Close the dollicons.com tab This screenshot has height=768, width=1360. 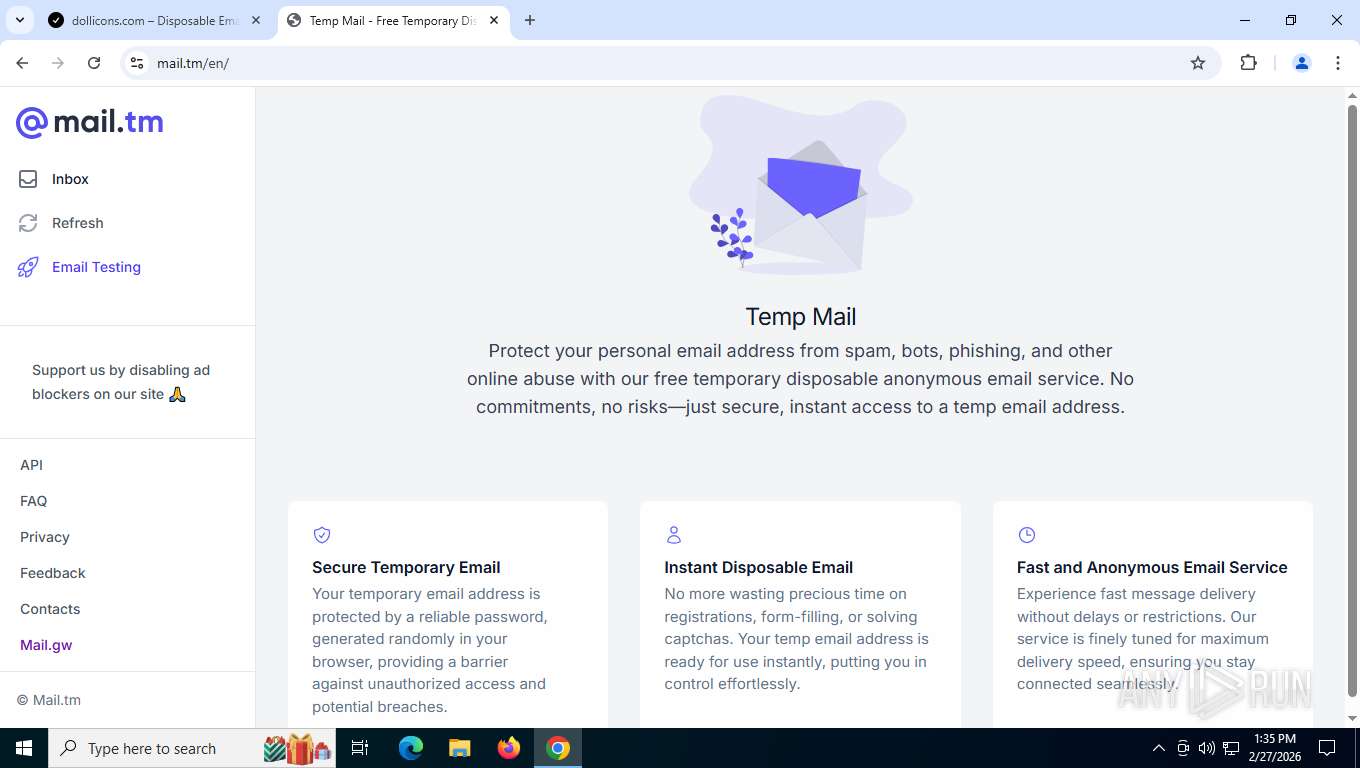(x=256, y=20)
